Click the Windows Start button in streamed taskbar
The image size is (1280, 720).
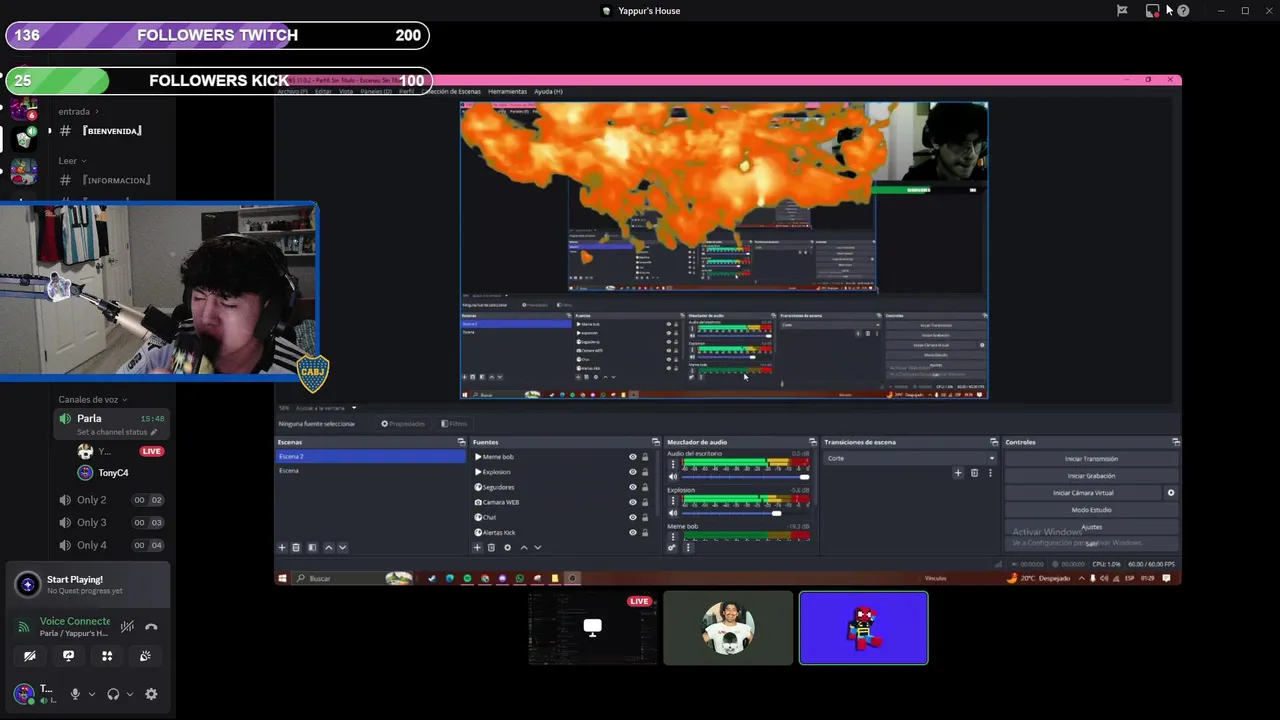click(x=283, y=578)
